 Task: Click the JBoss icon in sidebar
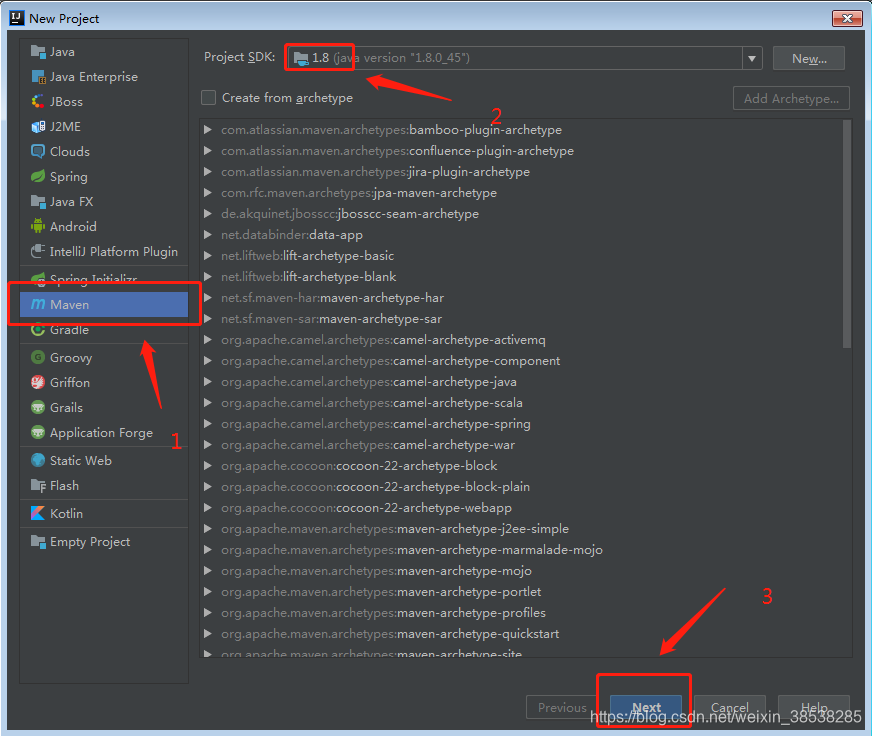click(38, 102)
